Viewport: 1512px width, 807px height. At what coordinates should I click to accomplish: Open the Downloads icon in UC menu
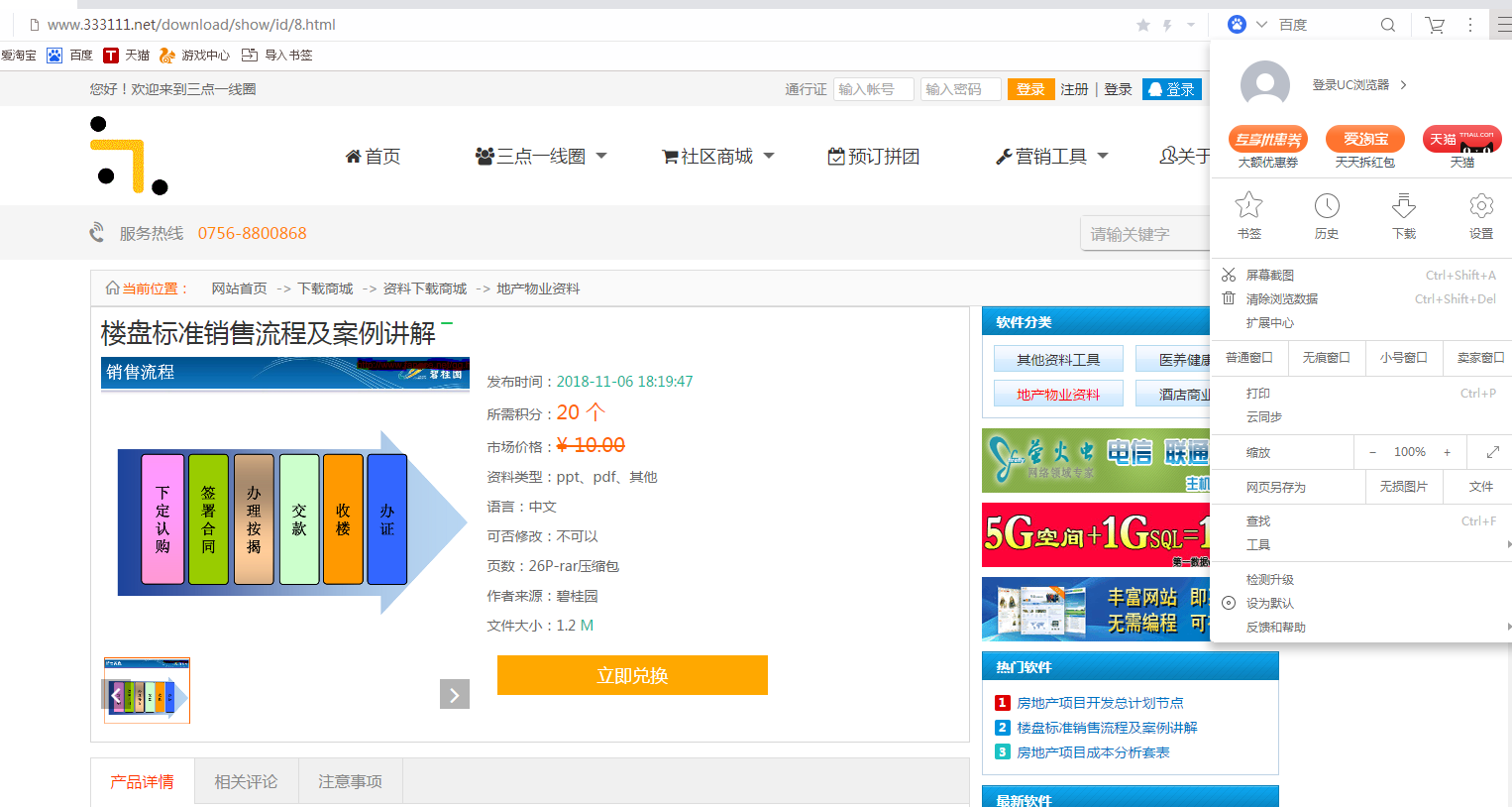(1403, 206)
